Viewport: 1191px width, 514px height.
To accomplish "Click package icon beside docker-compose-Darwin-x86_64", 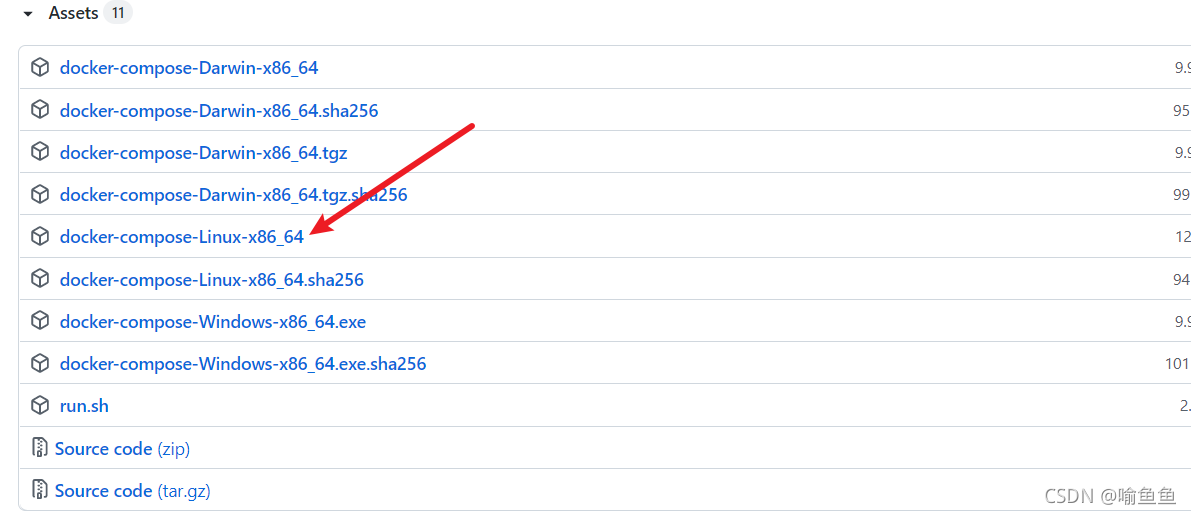I will [39, 68].
